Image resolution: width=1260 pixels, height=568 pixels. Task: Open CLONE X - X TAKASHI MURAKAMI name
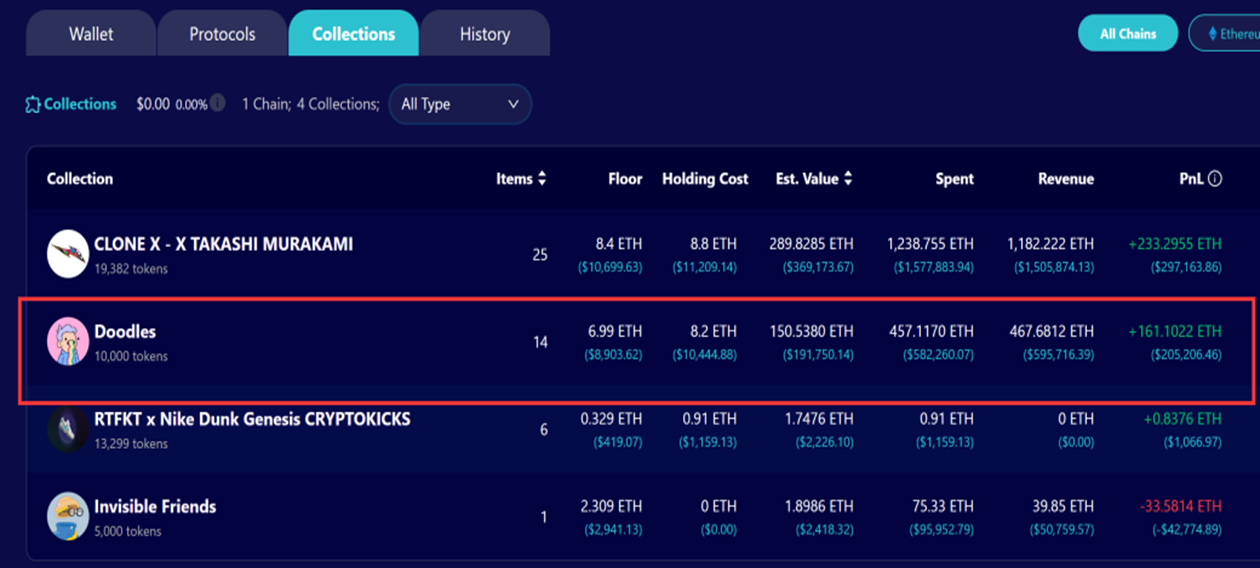(223, 244)
